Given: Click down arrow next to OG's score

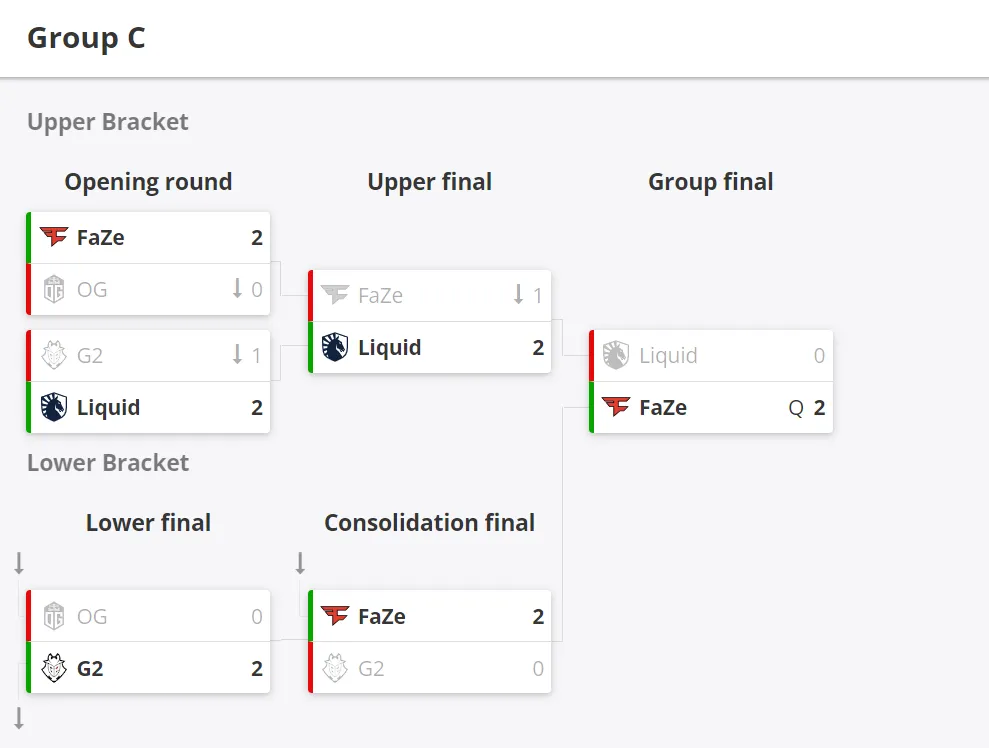Looking at the screenshot, I should [x=237, y=288].
